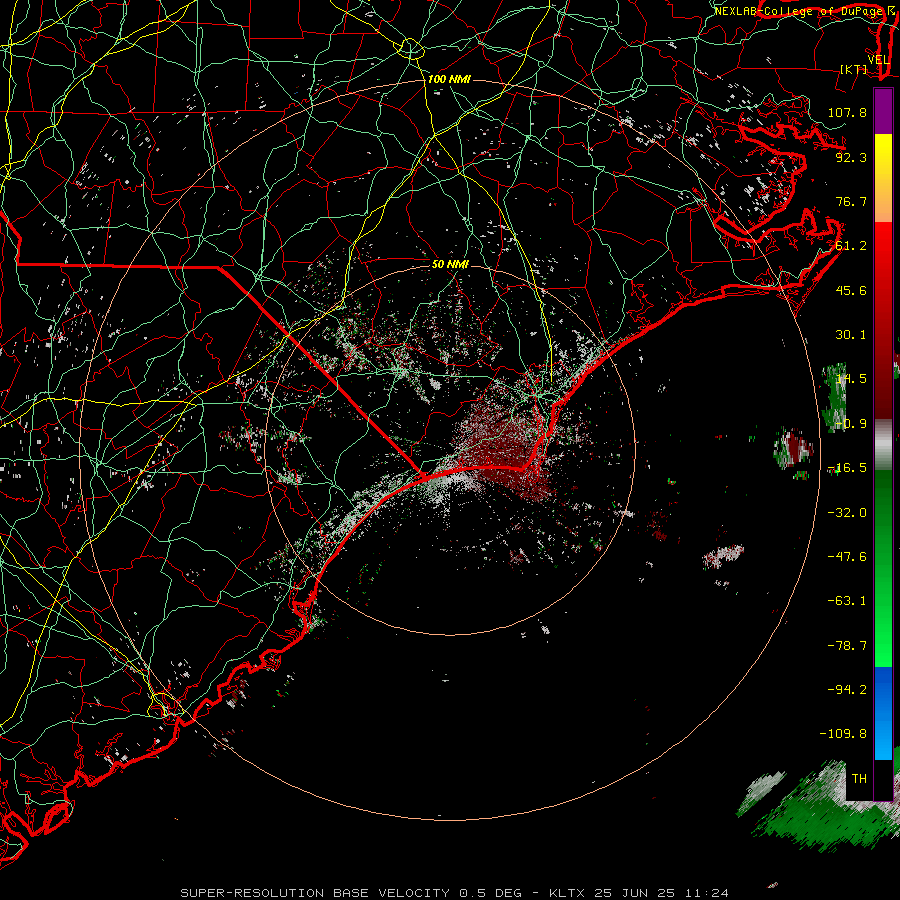Click the 61.2 velocity scale value
The height and width of the screenshot is (900, 900).
pyautogui.click(x=851, y=246)
